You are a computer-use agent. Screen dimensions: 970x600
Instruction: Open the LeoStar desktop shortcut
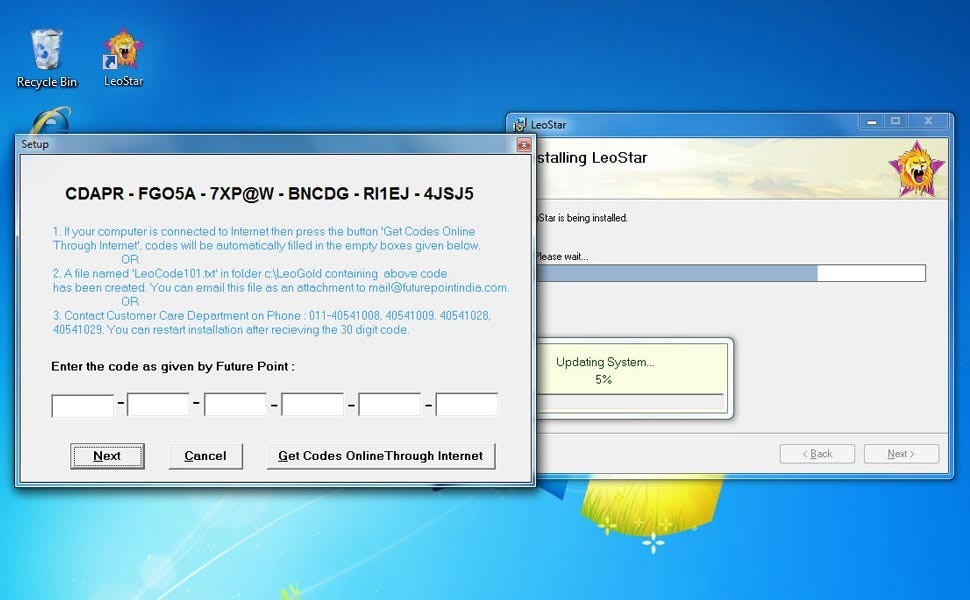(x=123, y=58)
